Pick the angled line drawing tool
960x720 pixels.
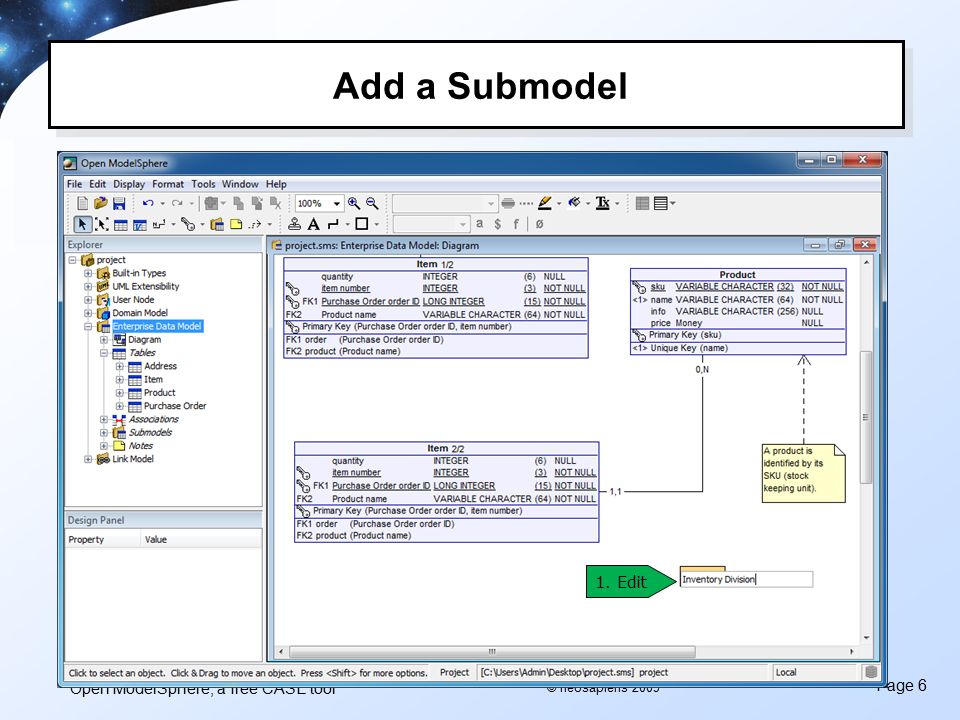click(333, 224)
